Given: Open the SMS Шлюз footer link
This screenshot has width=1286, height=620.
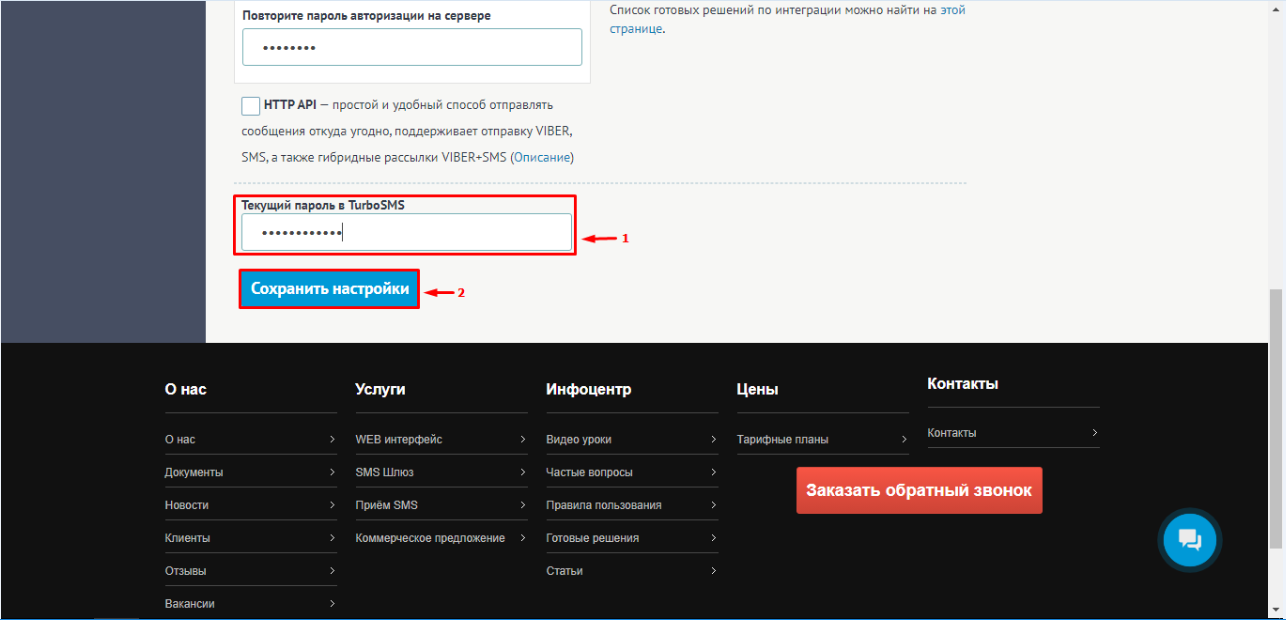Looking at the screenshot, I should pos(385,472).
